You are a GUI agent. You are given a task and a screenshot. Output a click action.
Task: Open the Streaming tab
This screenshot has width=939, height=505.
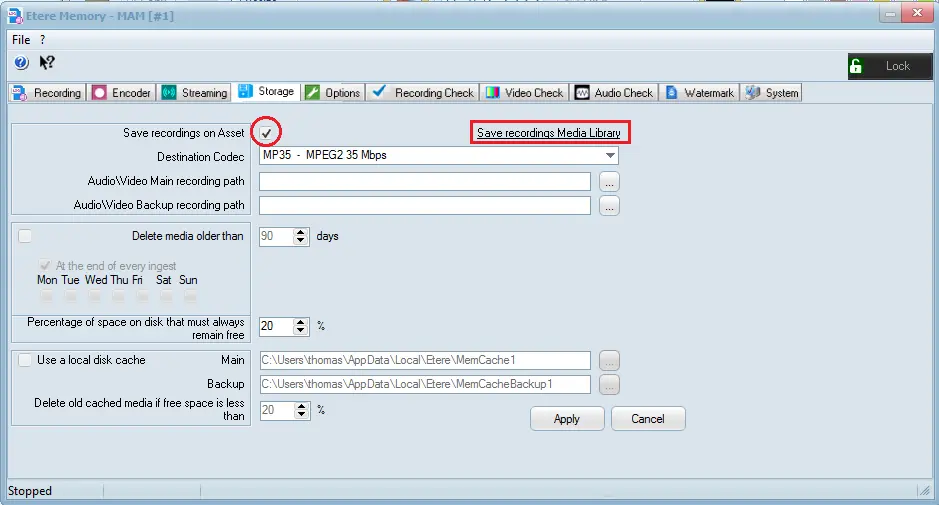point(194,93)
